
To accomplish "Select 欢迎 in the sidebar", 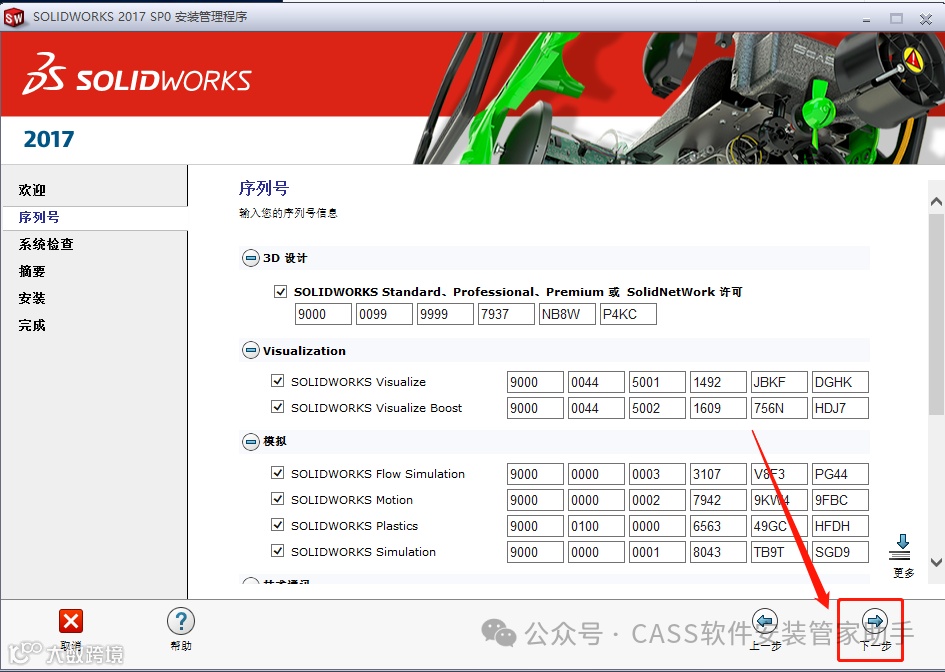I will [x=32, y=190].
